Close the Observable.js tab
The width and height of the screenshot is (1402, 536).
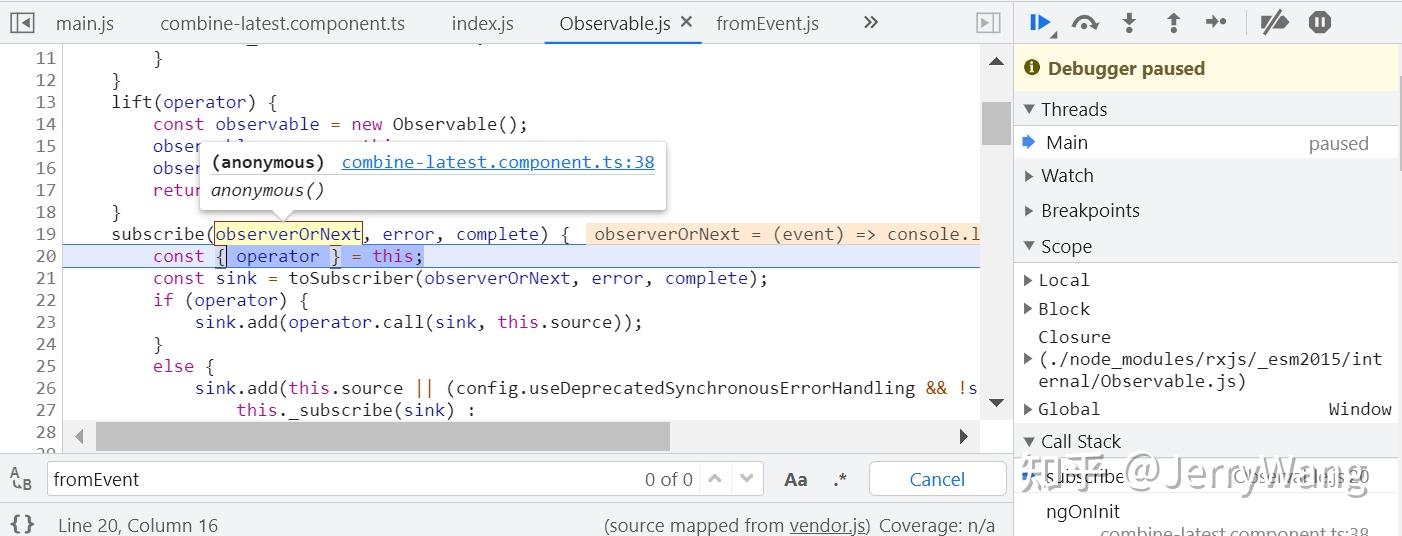point(686,21)
